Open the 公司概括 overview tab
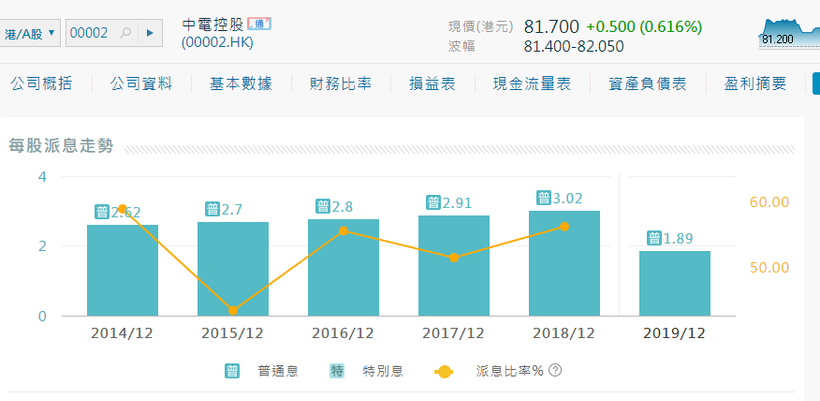 [42, 84]
